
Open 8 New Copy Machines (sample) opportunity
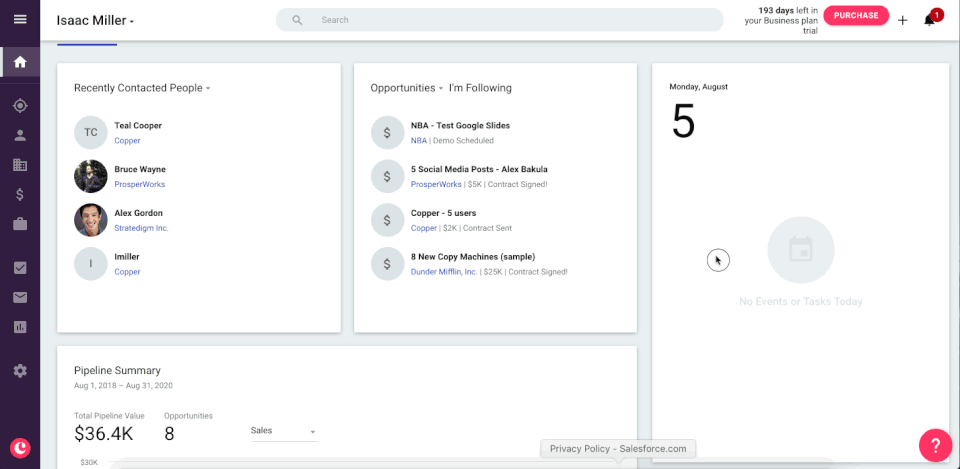[473, 257]
